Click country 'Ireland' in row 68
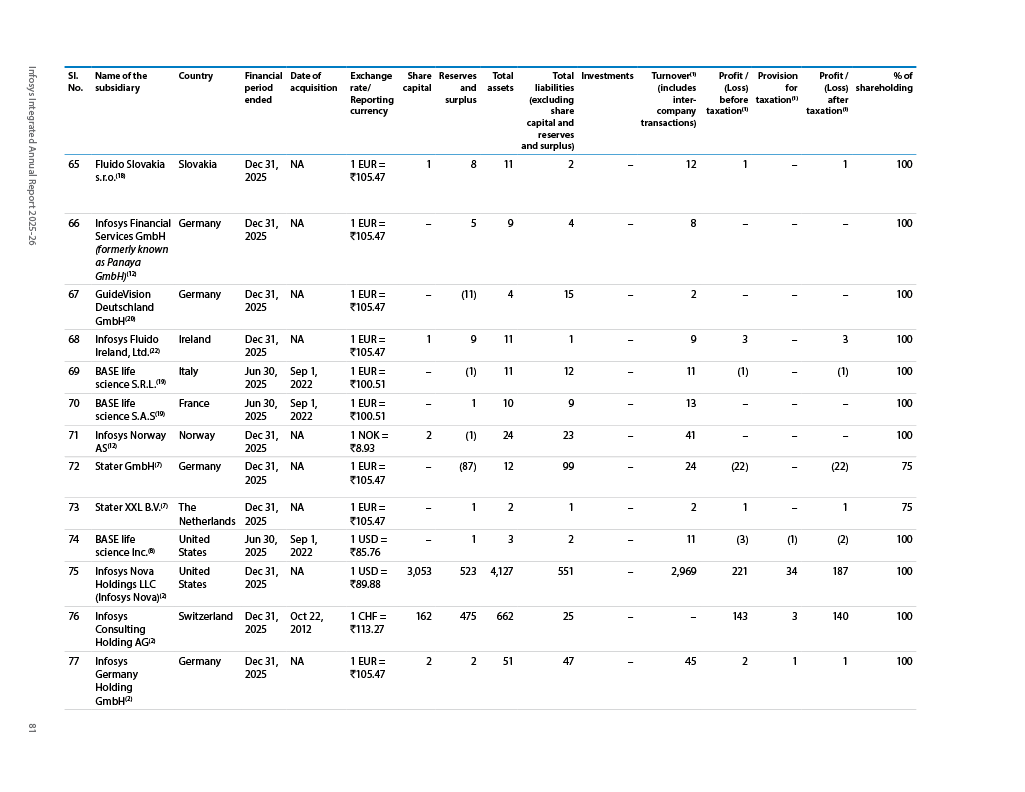1025x792 pixels. click(x=195, y=339)
